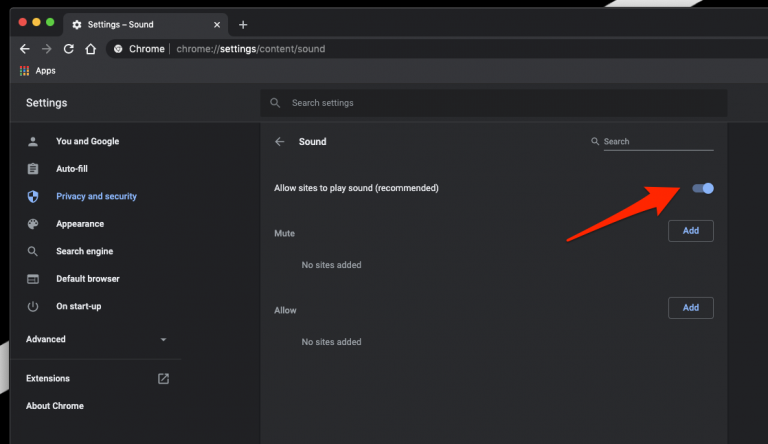Click the Appearance palette icon
Image resolution: width=768 pixels, height=444 pixels.
pyautogui.click(x=33, y=224)
